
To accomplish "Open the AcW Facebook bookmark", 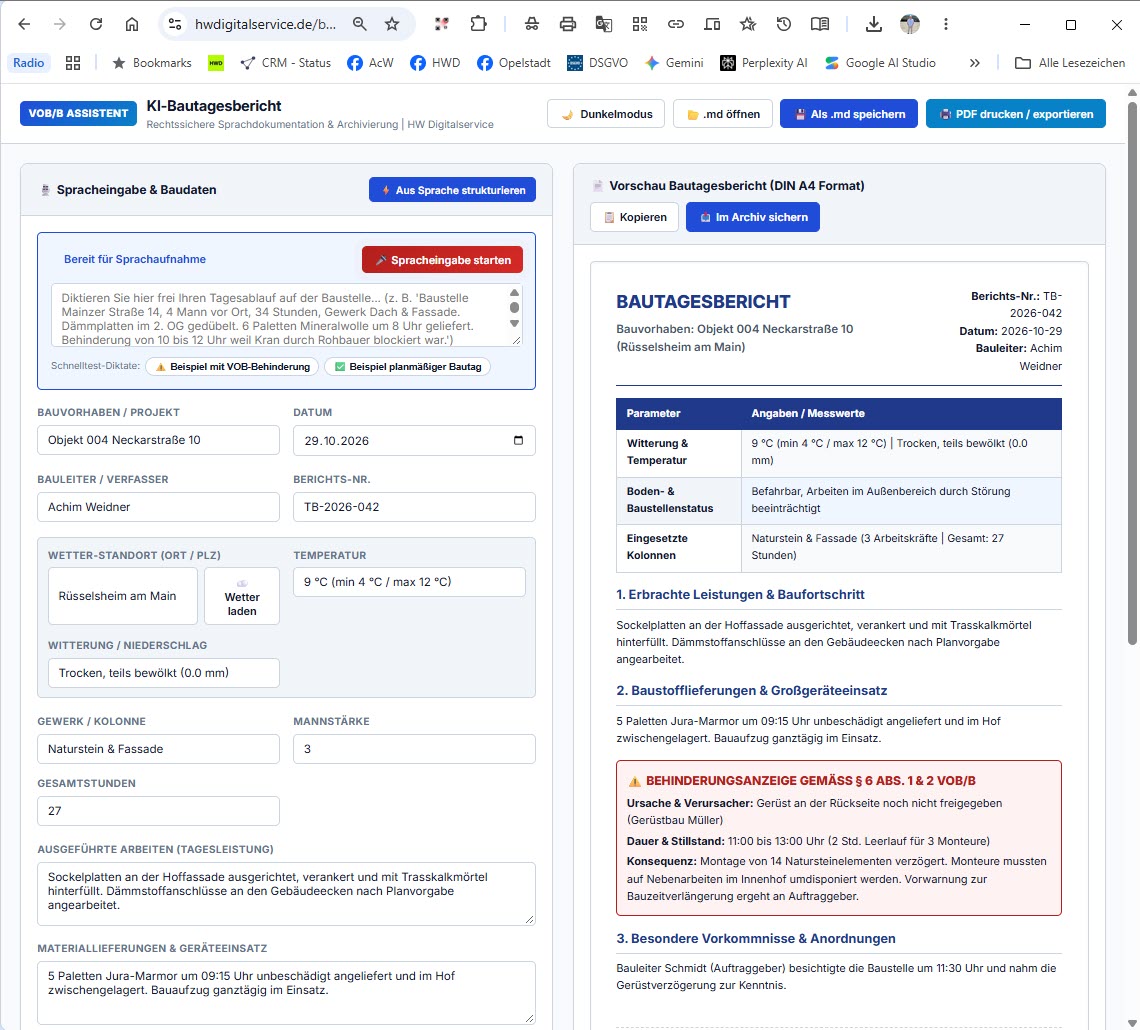I will click(x=370, y=63).
